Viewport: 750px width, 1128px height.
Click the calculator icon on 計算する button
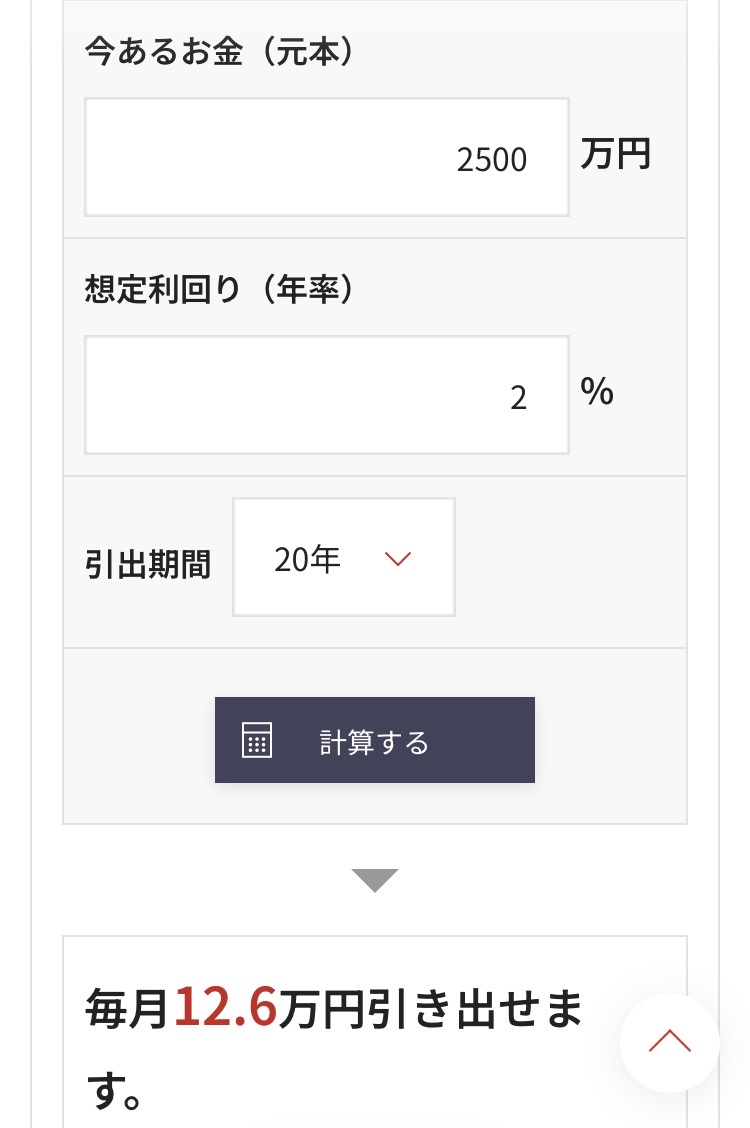click(x=257, y=741)
